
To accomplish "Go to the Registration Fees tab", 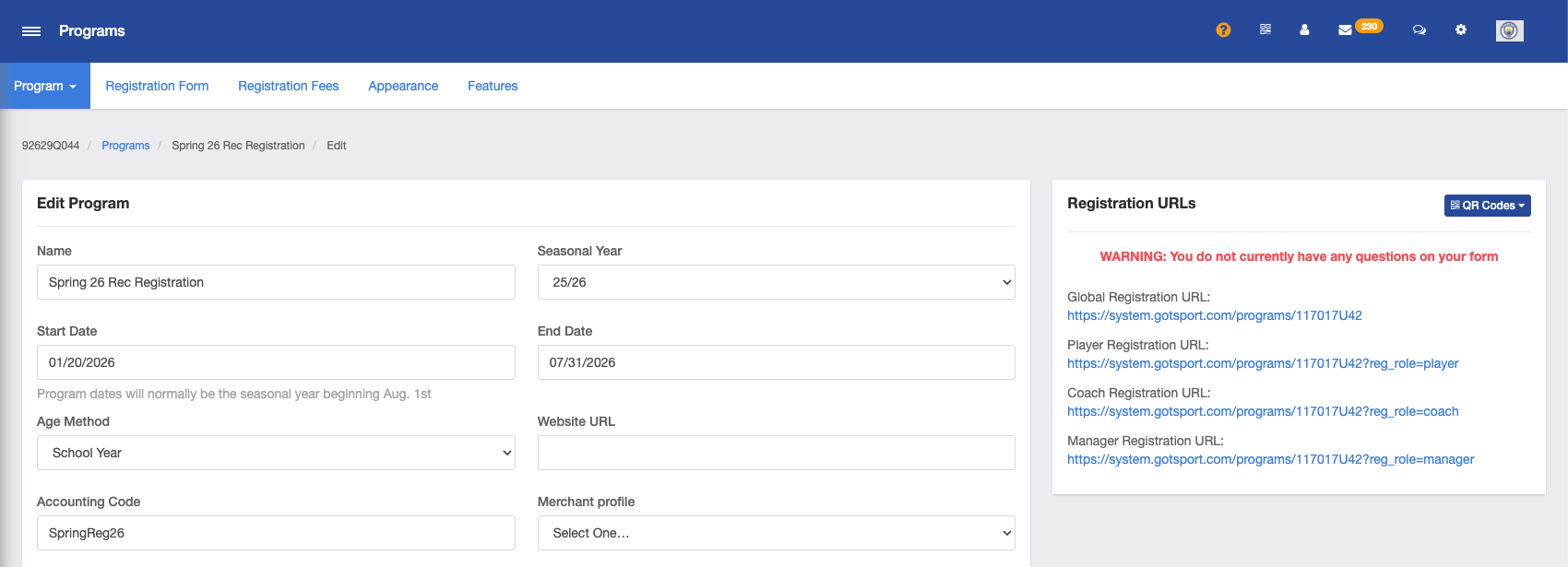I will click(288, 86).
